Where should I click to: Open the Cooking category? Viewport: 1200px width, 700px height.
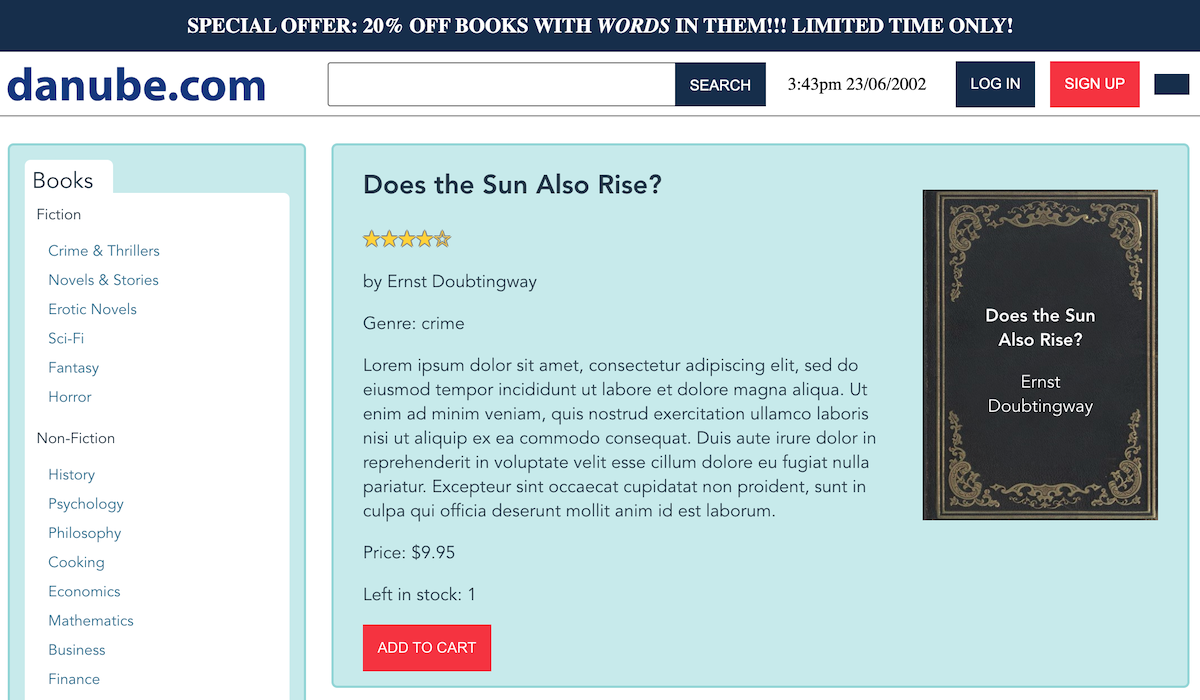76,562
